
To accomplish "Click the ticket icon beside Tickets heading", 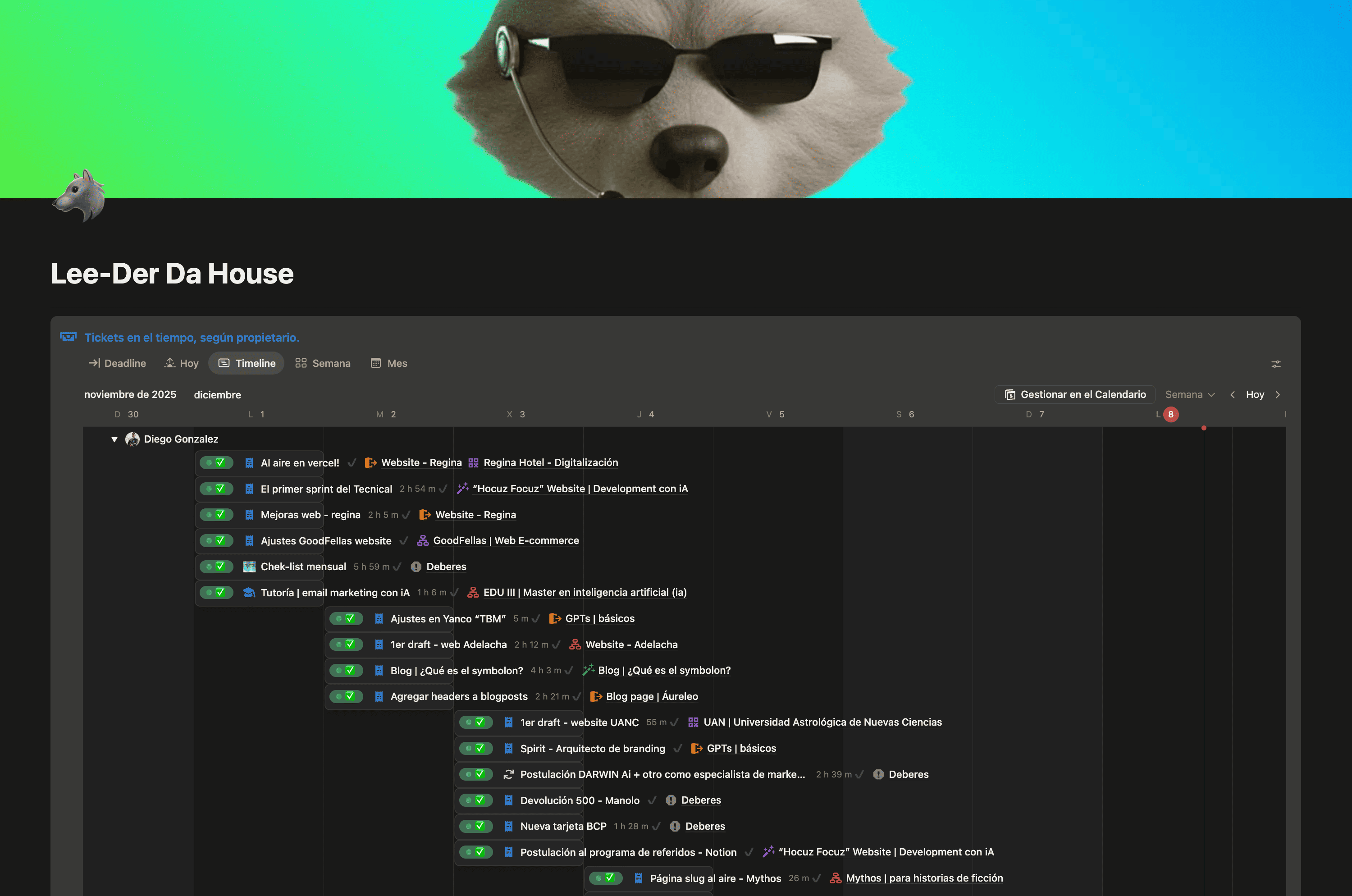I will (68, 337).
